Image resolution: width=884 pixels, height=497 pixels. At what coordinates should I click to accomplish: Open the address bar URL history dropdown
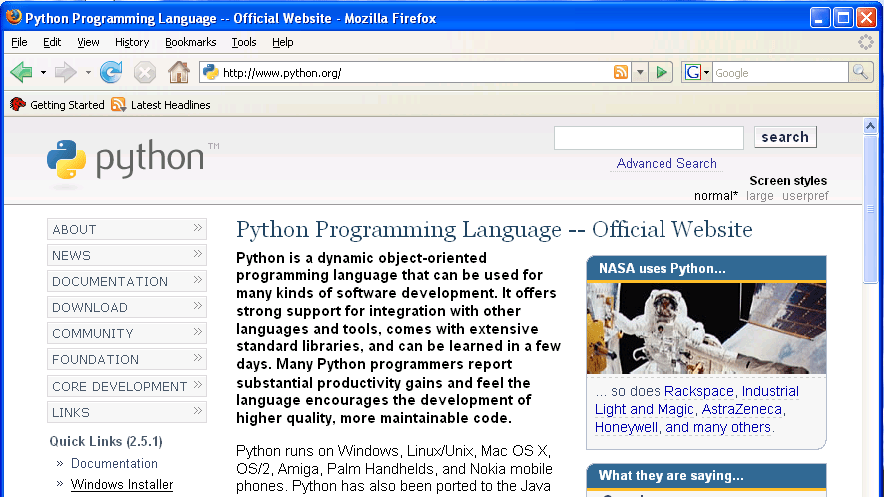coord(640,73)
